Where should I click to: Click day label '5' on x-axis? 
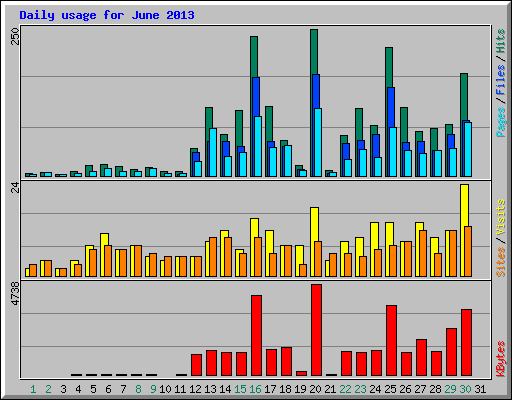(x=93, y=389)
